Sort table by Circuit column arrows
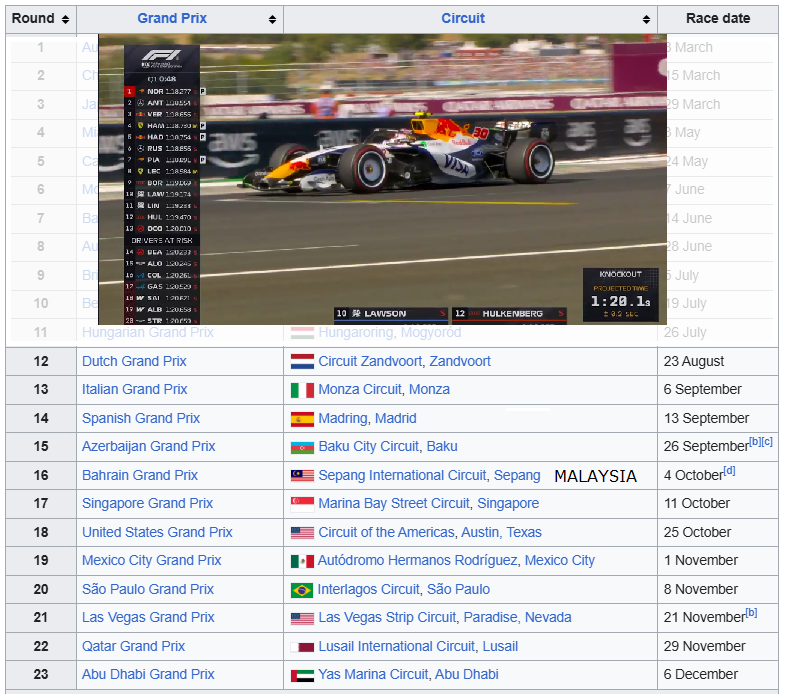The height and width of the screenshot is (694, 787). tap(646, 20)
